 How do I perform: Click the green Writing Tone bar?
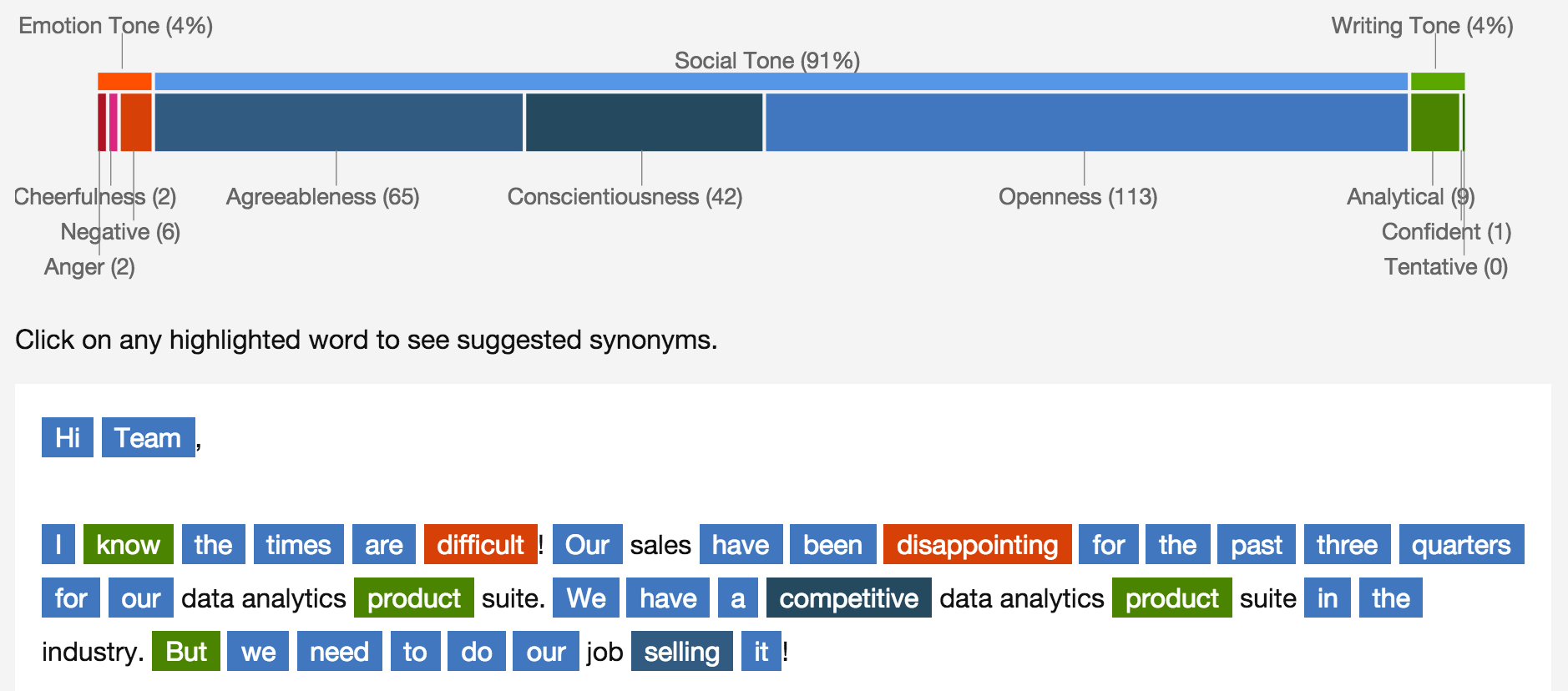click(1437, 82)
